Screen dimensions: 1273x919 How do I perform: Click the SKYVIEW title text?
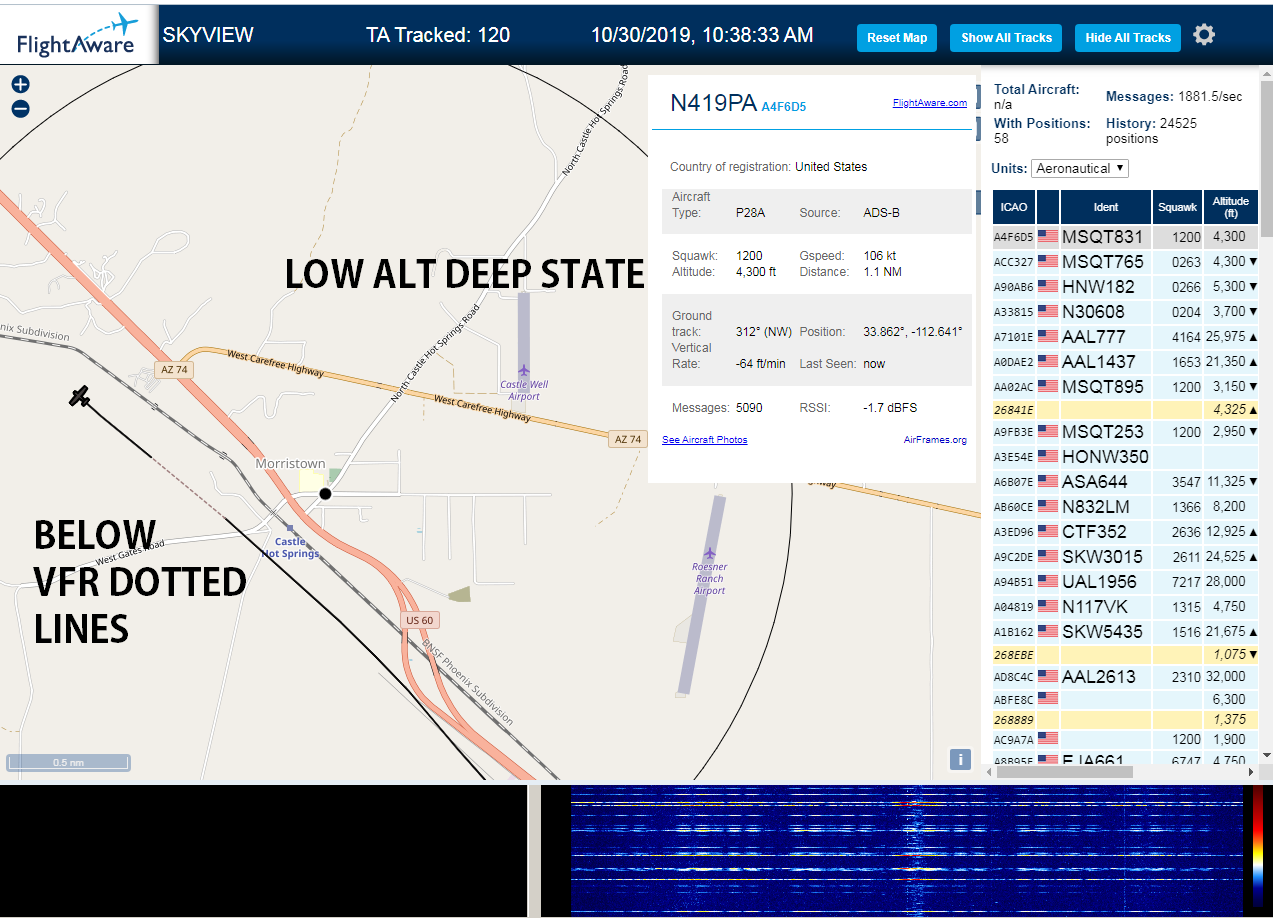point(208,35)
